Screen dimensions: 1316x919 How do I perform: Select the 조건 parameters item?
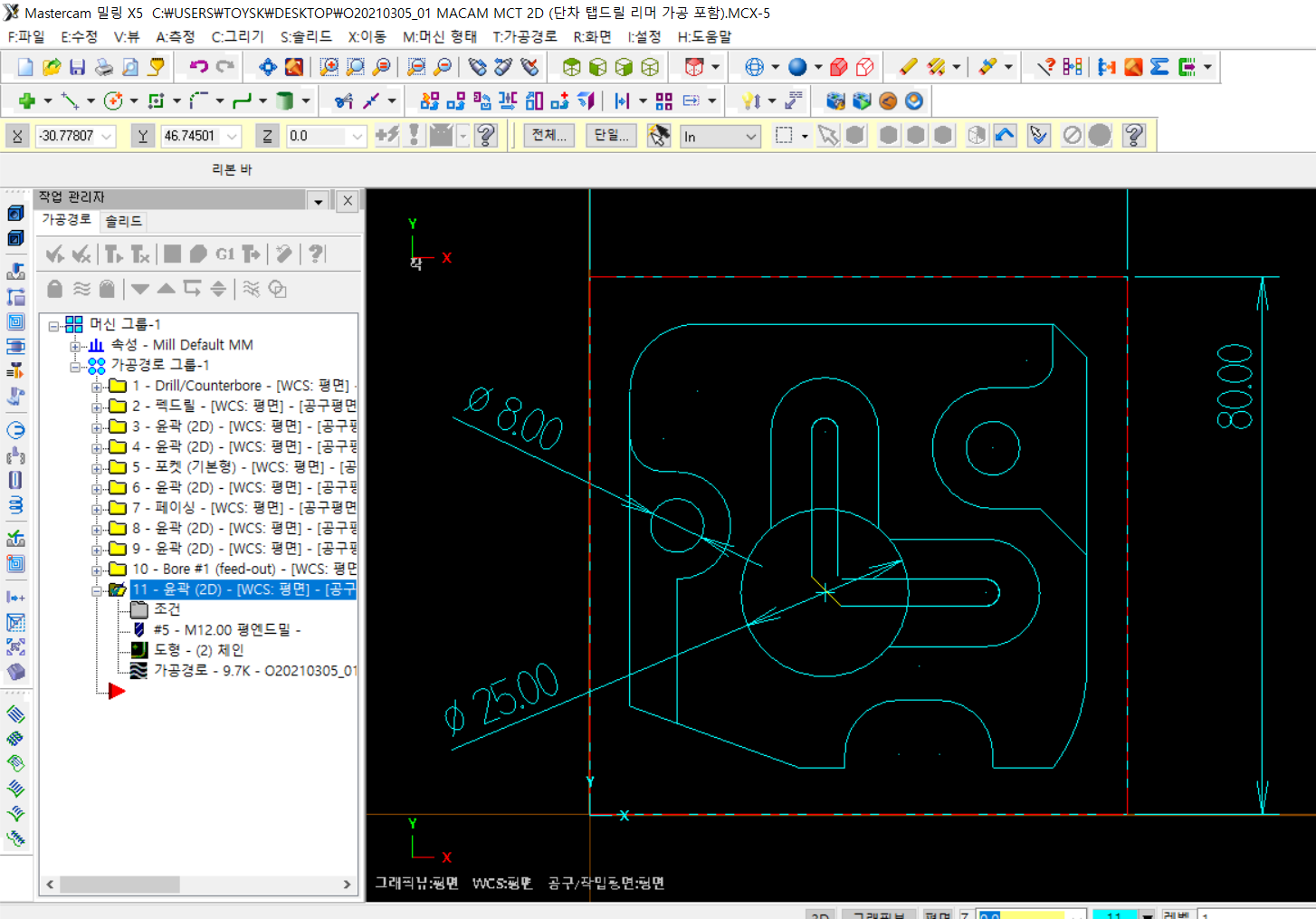167,609
